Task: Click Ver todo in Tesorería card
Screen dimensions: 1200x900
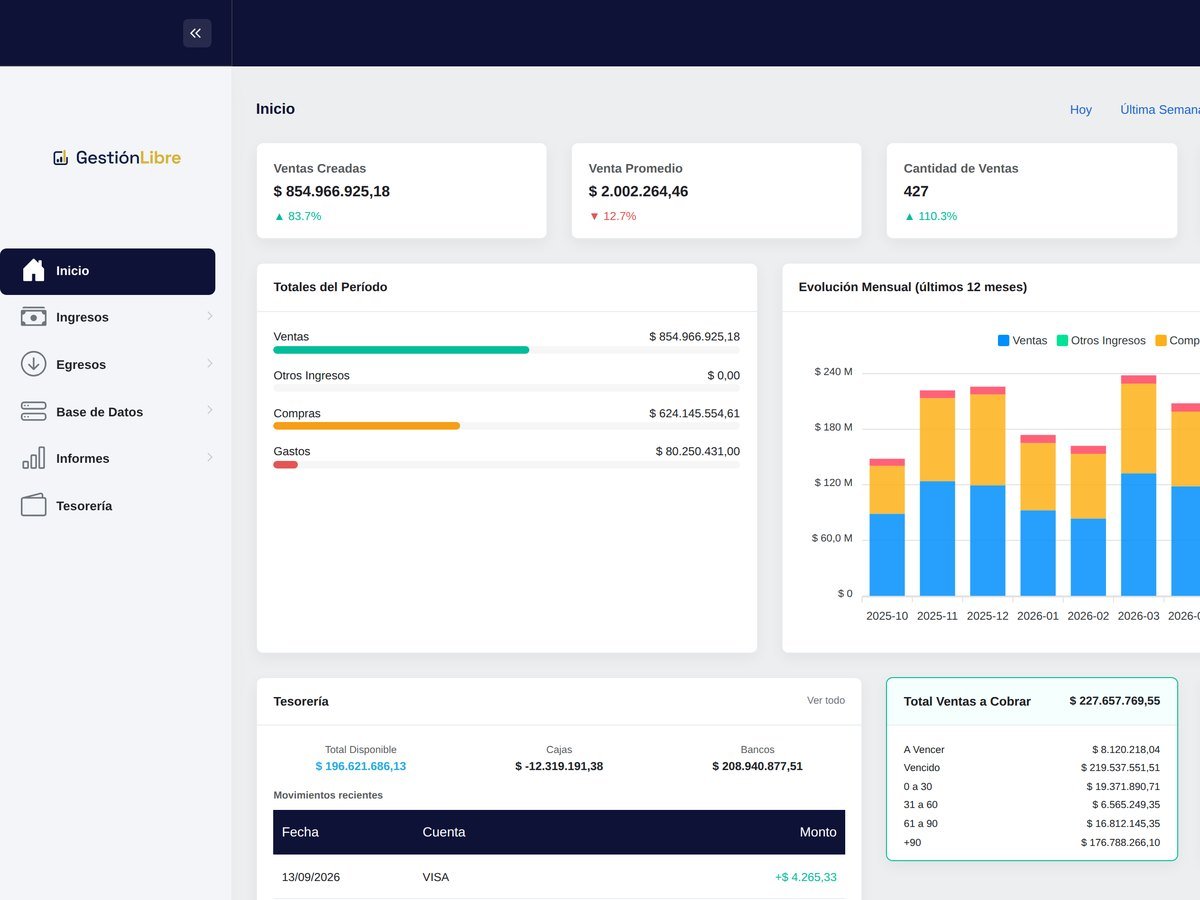Action: pyautogui.click(x=826, y=701)
